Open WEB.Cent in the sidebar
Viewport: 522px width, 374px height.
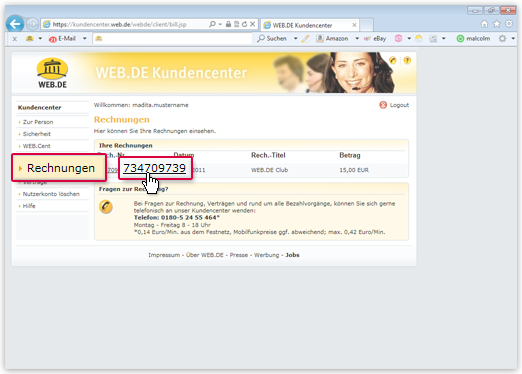coord(36,146)
